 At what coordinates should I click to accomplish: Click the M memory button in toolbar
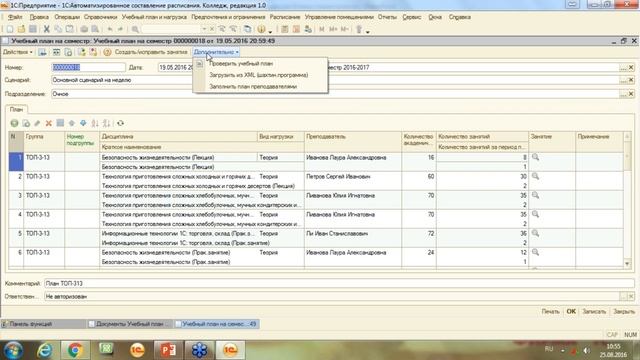click(322, 29)
